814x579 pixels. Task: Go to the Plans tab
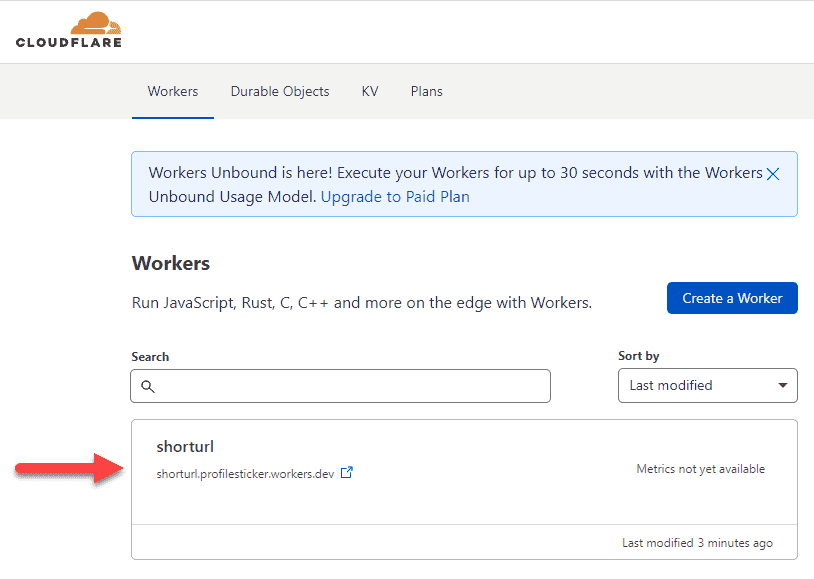(427, 91)
